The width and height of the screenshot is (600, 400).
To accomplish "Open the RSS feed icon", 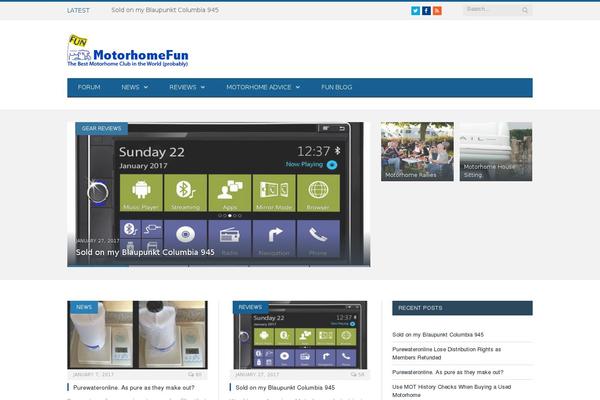I will 437,11.
